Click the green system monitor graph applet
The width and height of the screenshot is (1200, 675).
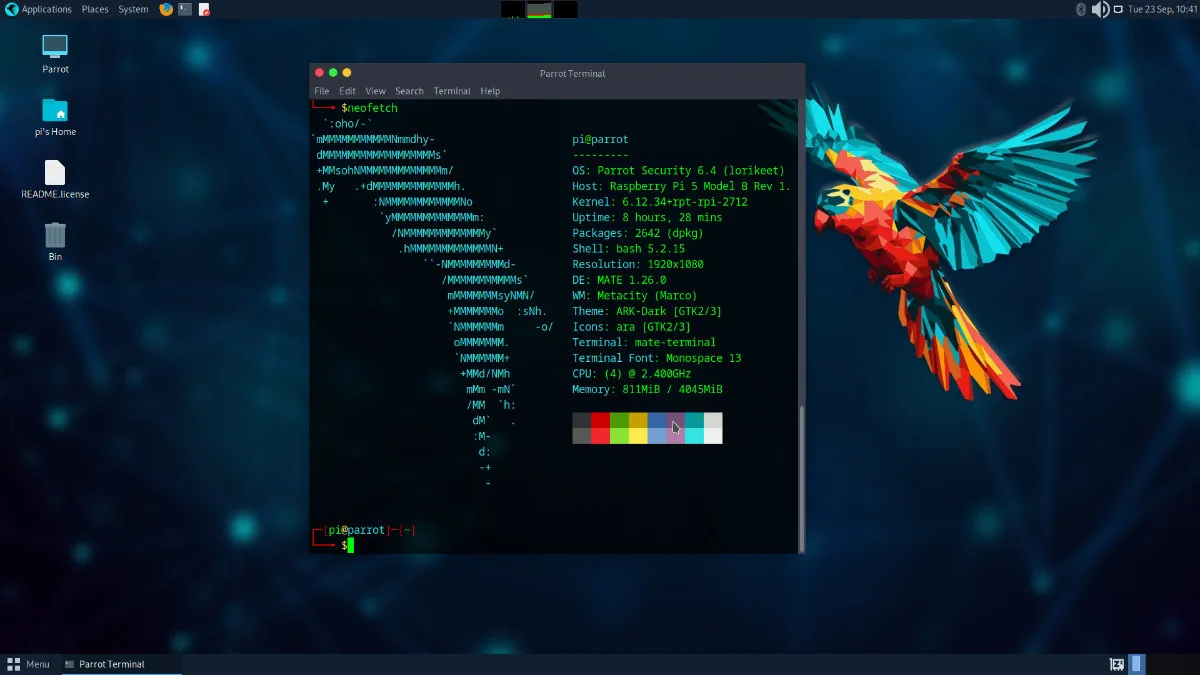pyautogui.click(x=539, y=9)
